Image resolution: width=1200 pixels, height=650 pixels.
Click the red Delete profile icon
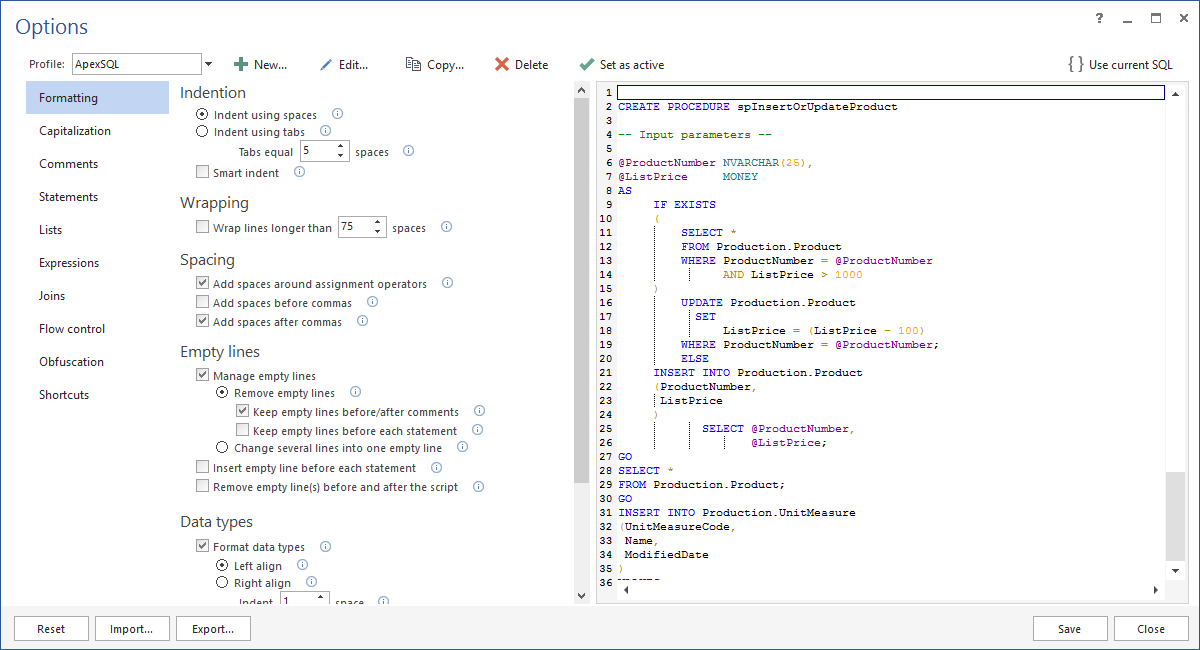tap(502, 65)
